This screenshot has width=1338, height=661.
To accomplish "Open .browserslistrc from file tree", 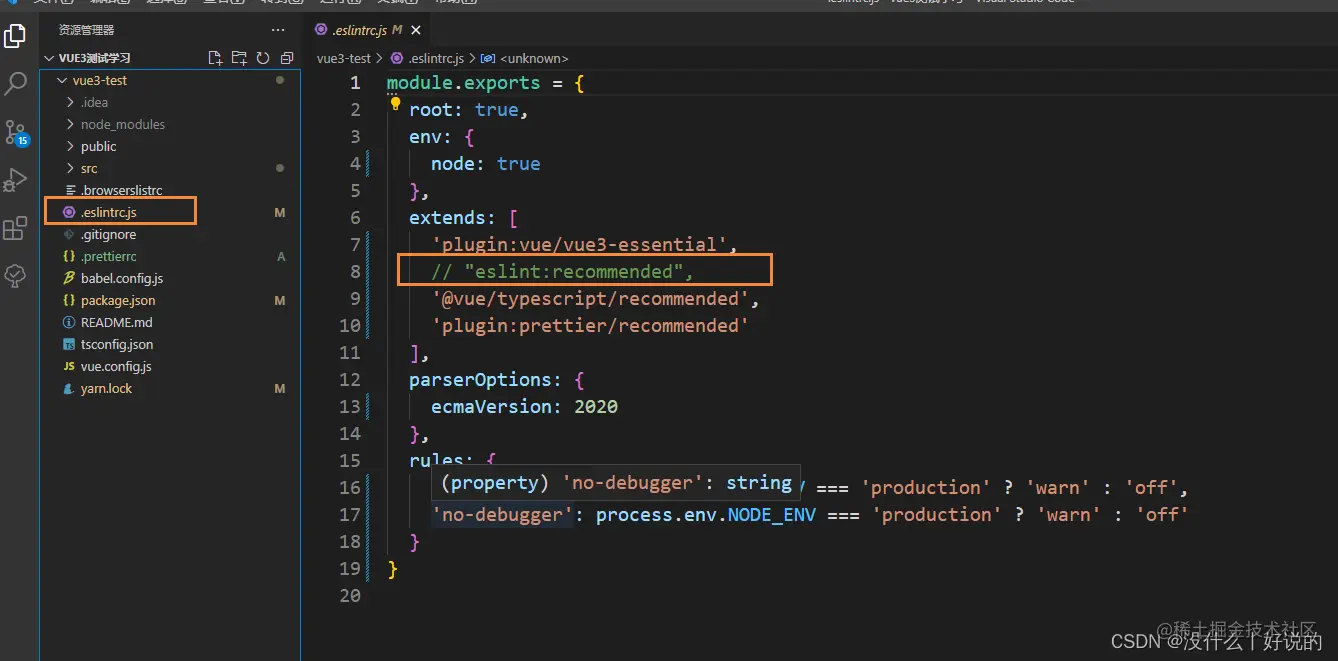I will click(121, 190).
